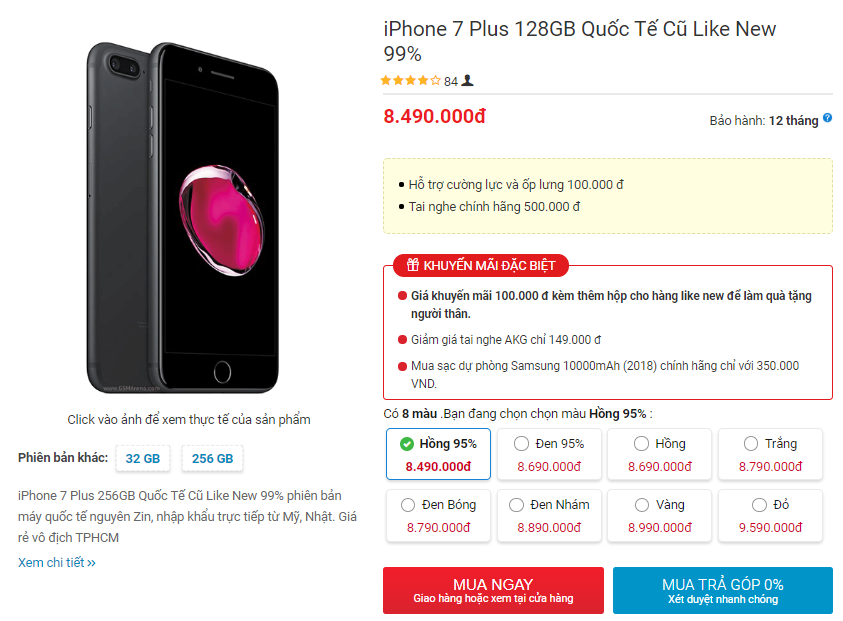Click the star rating icons
This screenshot has width=843, height=621.
[411, 81]
